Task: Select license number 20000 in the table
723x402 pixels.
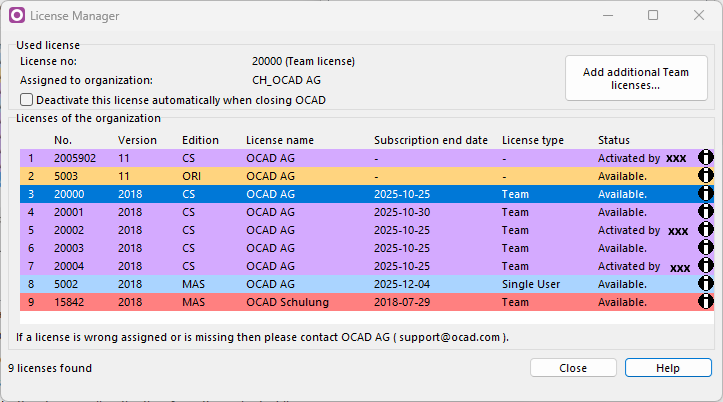Action: tap(69, 194)
